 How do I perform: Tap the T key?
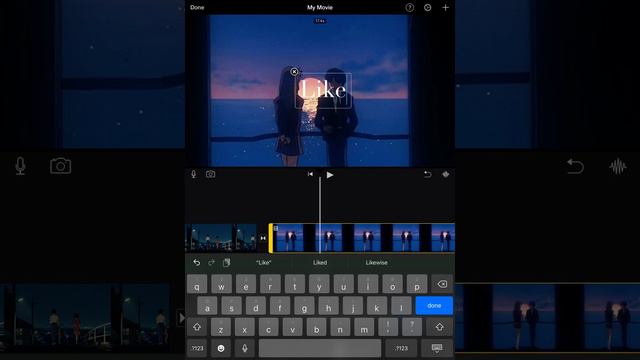pos(295,284)
